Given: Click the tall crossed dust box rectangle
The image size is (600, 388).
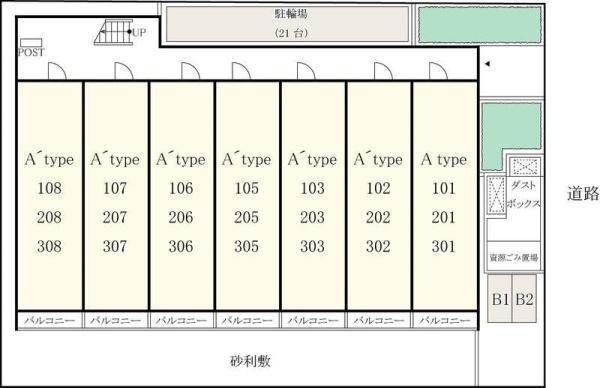Looking at the screenshot, I should 497,195.
